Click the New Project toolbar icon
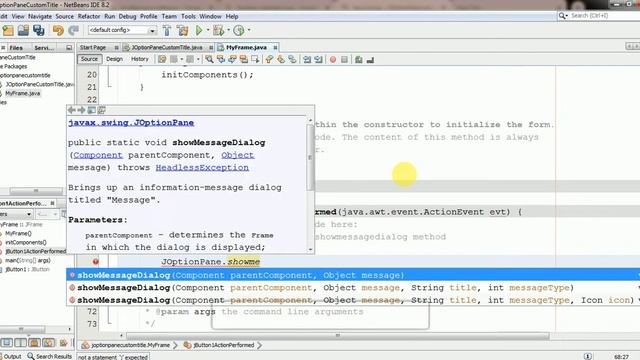 8,30
